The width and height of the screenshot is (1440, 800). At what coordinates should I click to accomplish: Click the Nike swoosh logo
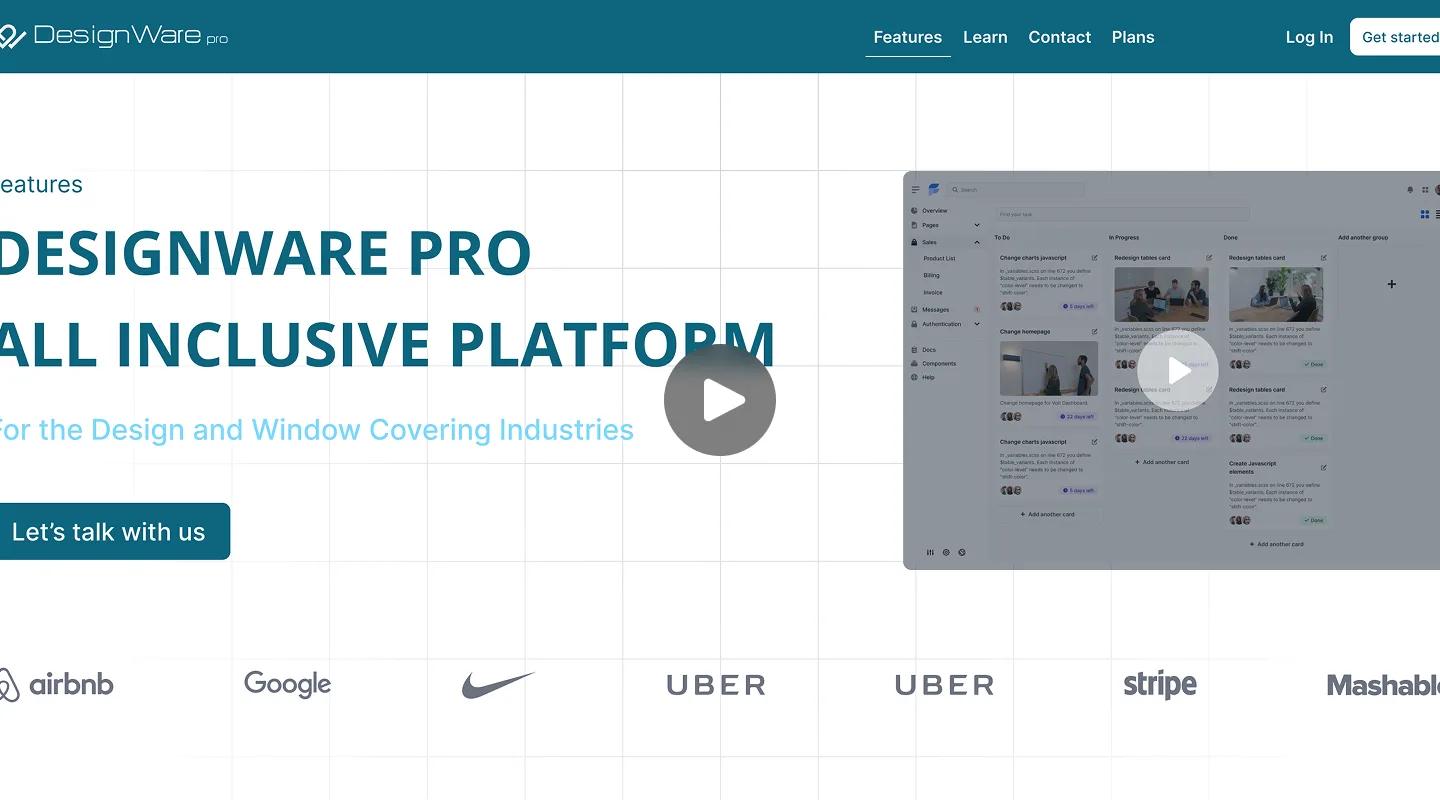click(498, 685)
